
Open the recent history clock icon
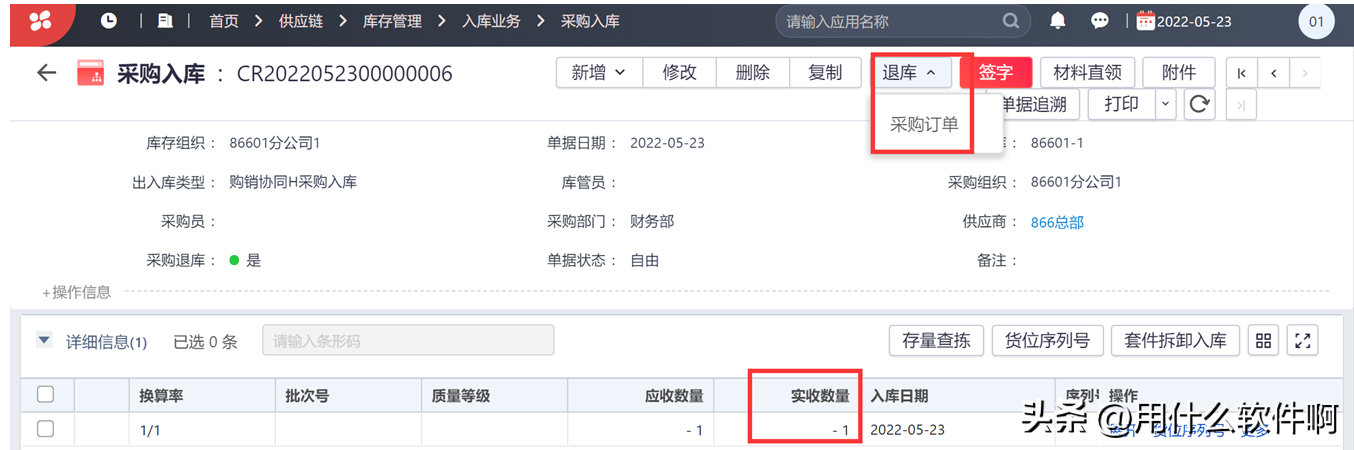[x=108, y=20]
